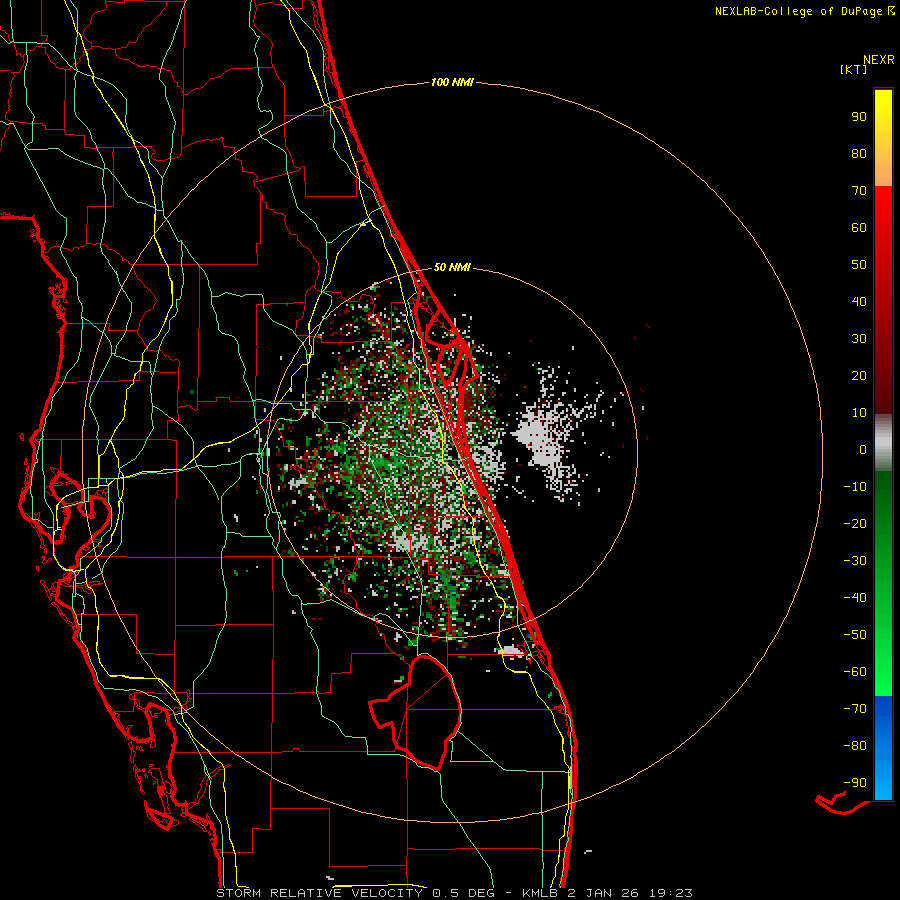Click the positive 50 knot scale label
Viewport: 900px width, 900px height.
[x=859, y=265]
